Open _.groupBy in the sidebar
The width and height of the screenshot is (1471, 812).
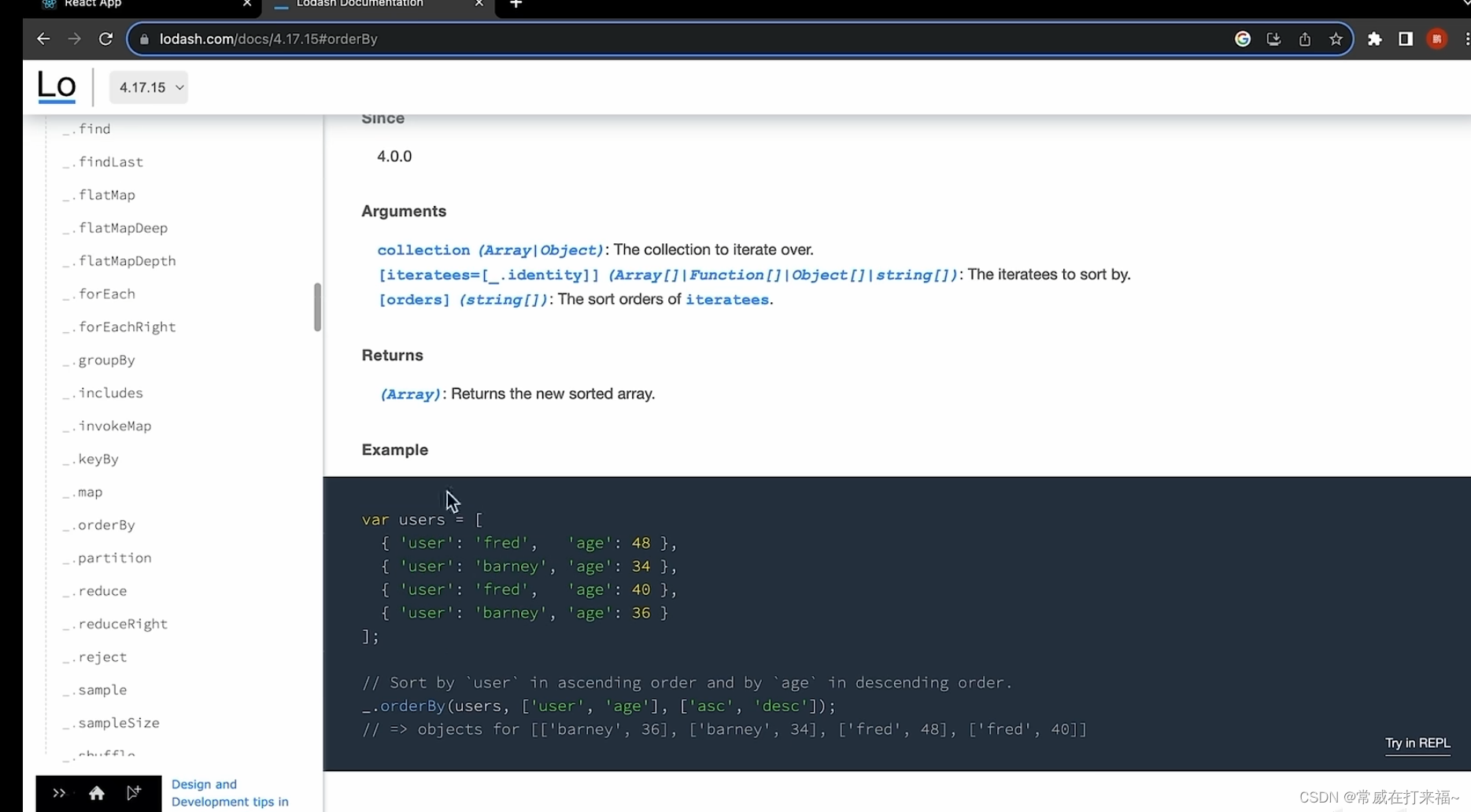[98, 360]
